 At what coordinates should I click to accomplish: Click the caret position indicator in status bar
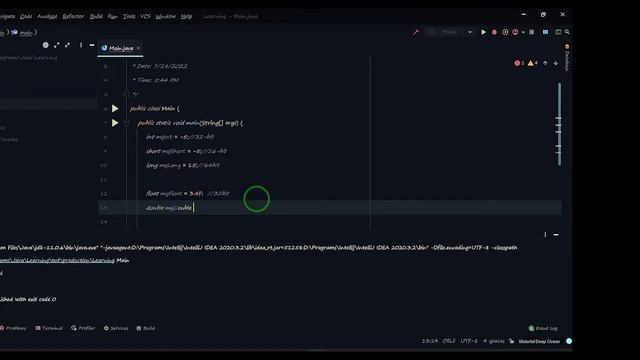pyautogui.click(x=429, y=341)
